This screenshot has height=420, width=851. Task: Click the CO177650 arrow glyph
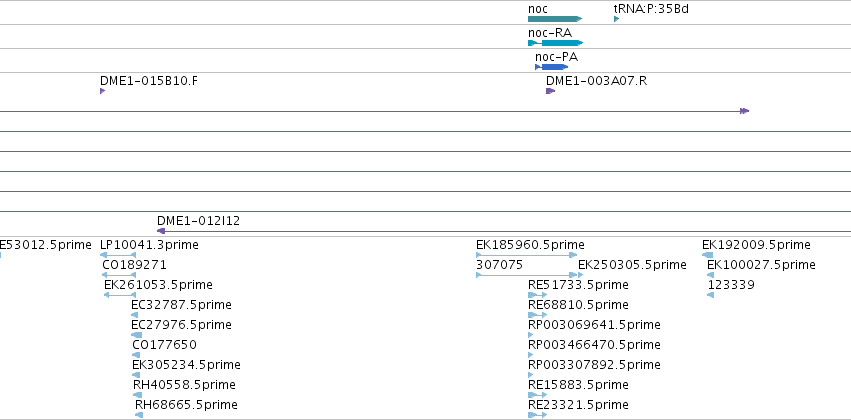[136, 355]
